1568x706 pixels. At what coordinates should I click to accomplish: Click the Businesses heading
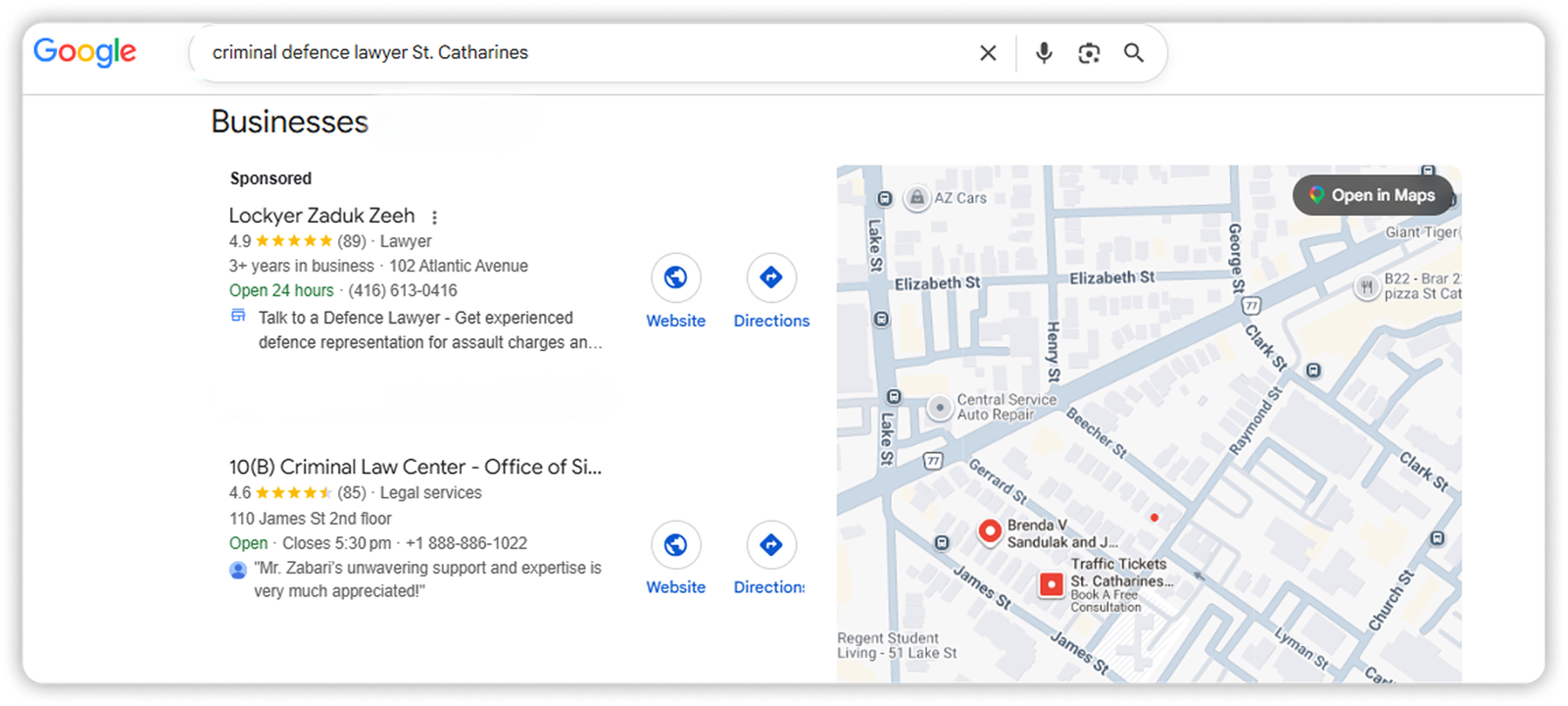(x=290, y=122)
